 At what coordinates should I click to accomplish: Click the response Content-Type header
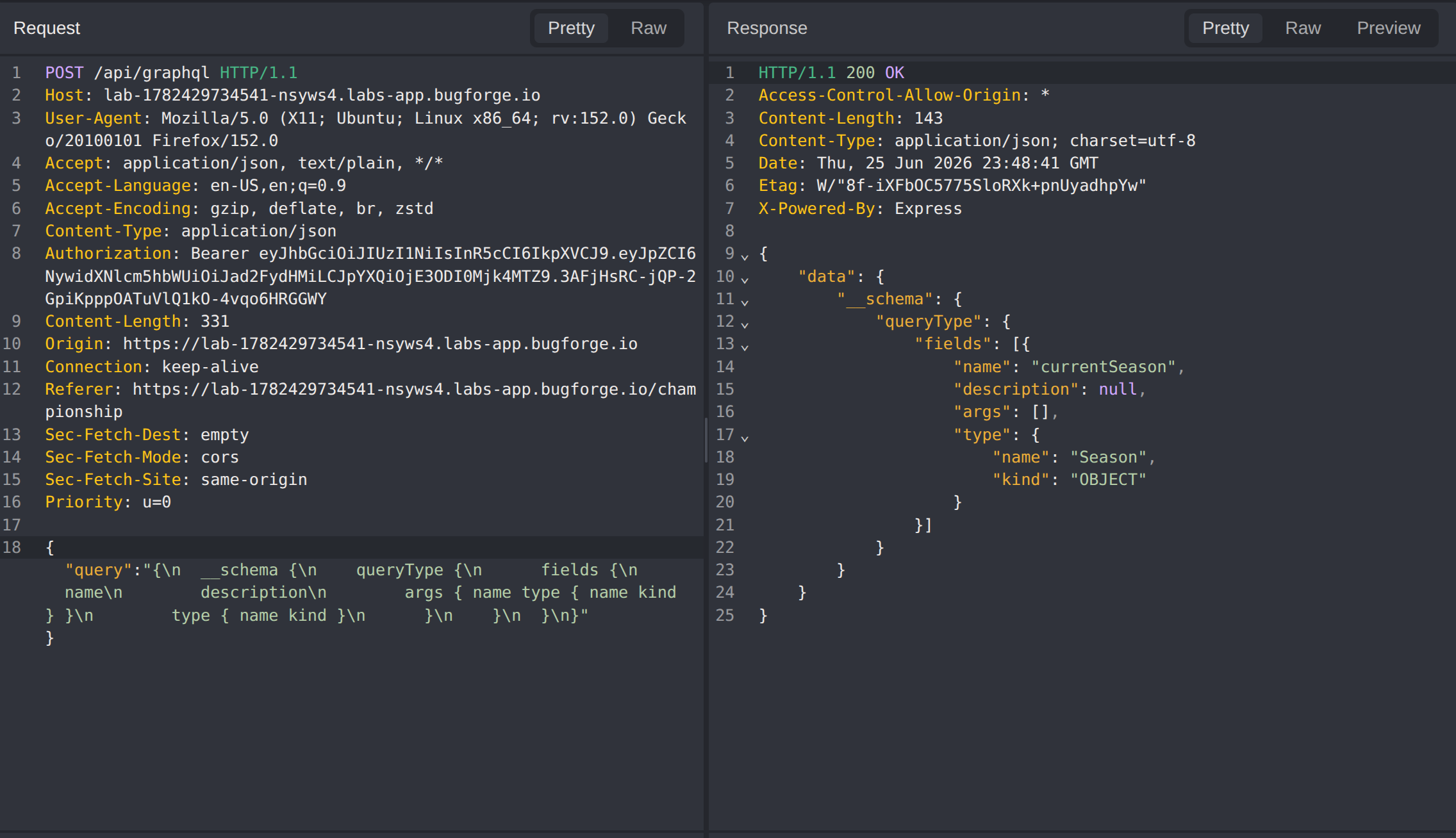pos(977,141)
